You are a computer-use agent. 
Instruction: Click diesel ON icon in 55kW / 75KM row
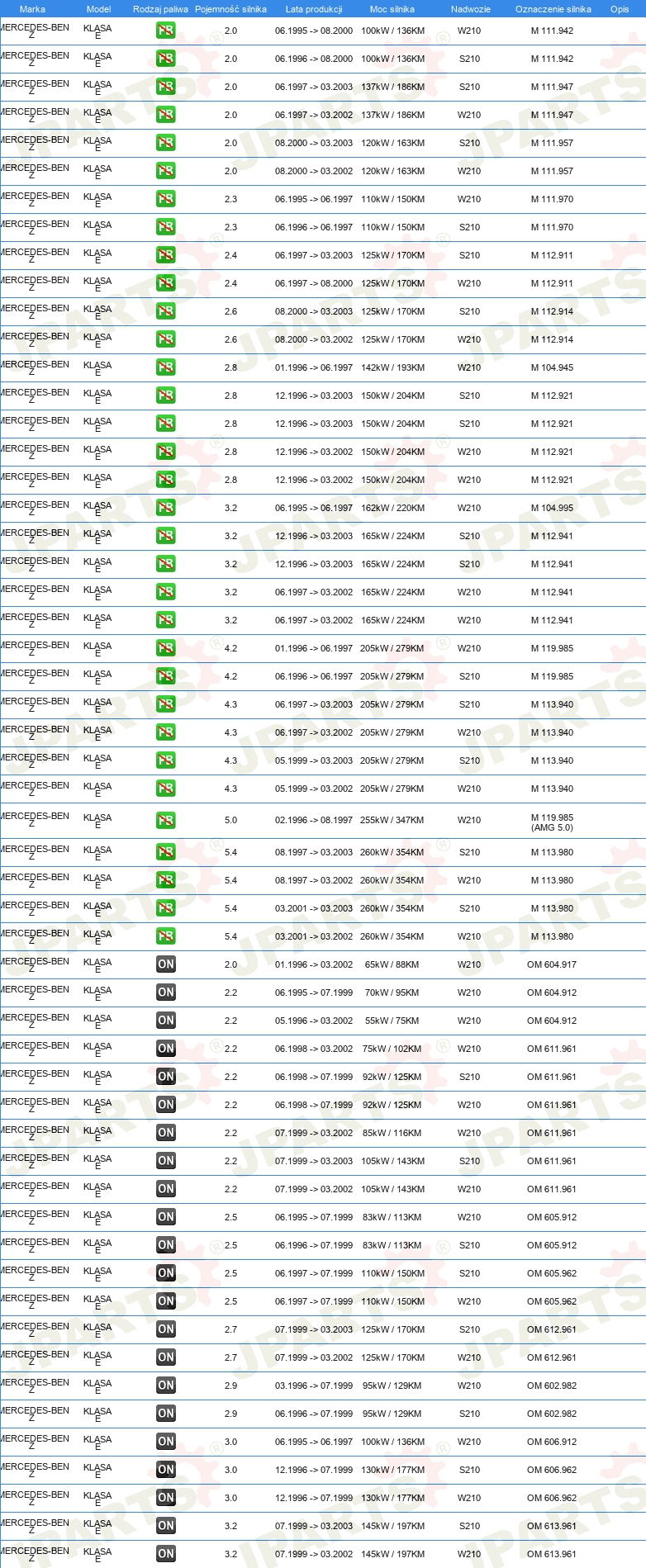pyautogui.click(x=166, y=1021)
